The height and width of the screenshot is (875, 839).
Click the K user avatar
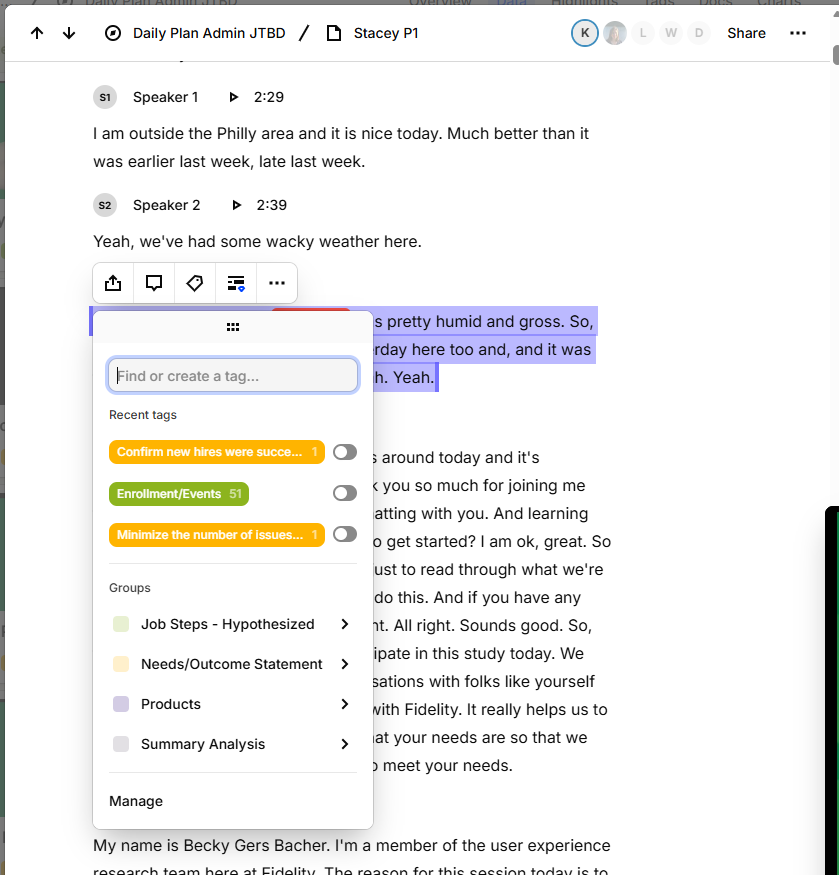click(584, 33)
